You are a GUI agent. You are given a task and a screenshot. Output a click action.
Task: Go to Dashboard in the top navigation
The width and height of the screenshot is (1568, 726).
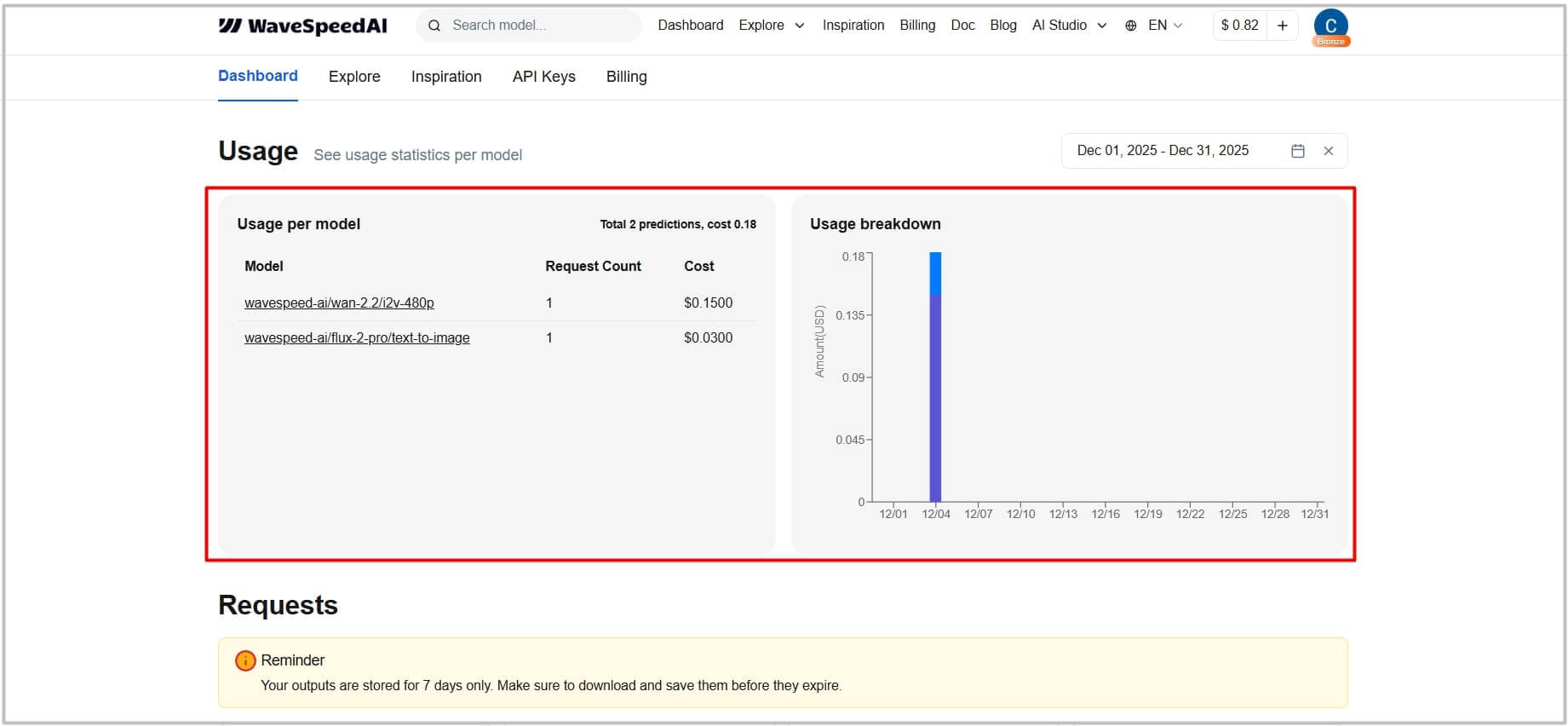click(x=691, y=26)
